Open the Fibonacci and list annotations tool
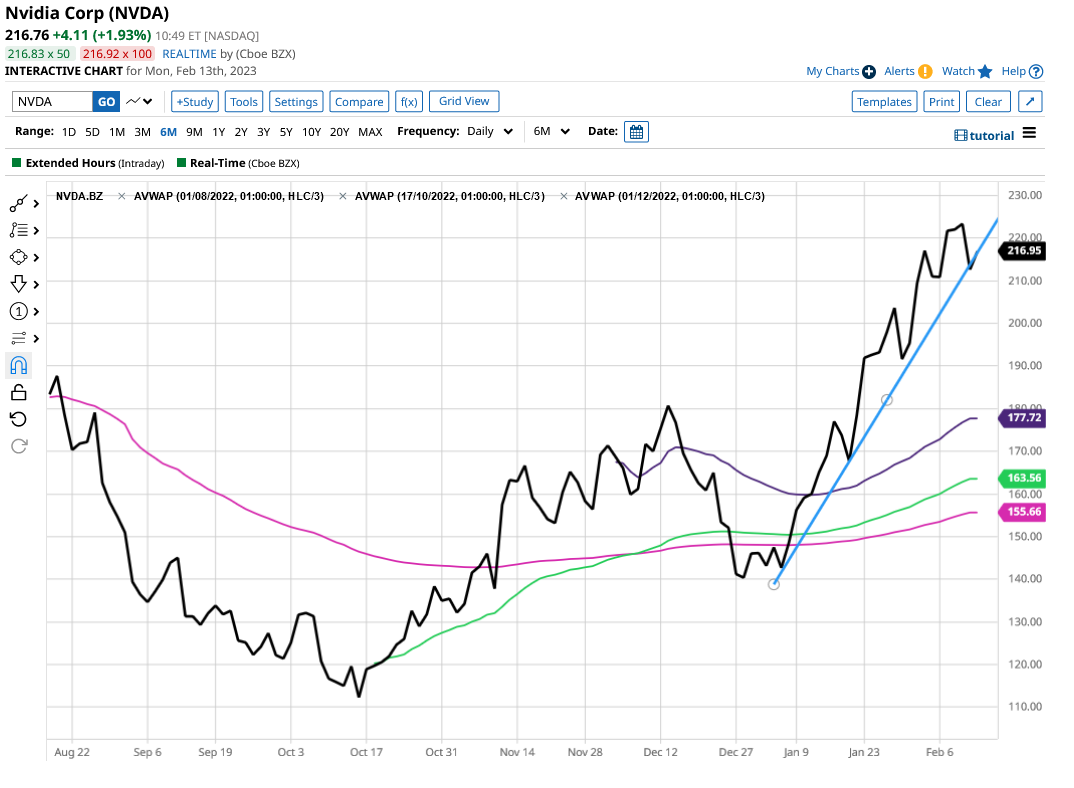The width and height of the screenshot is (1074, 788). click(18, 230)
